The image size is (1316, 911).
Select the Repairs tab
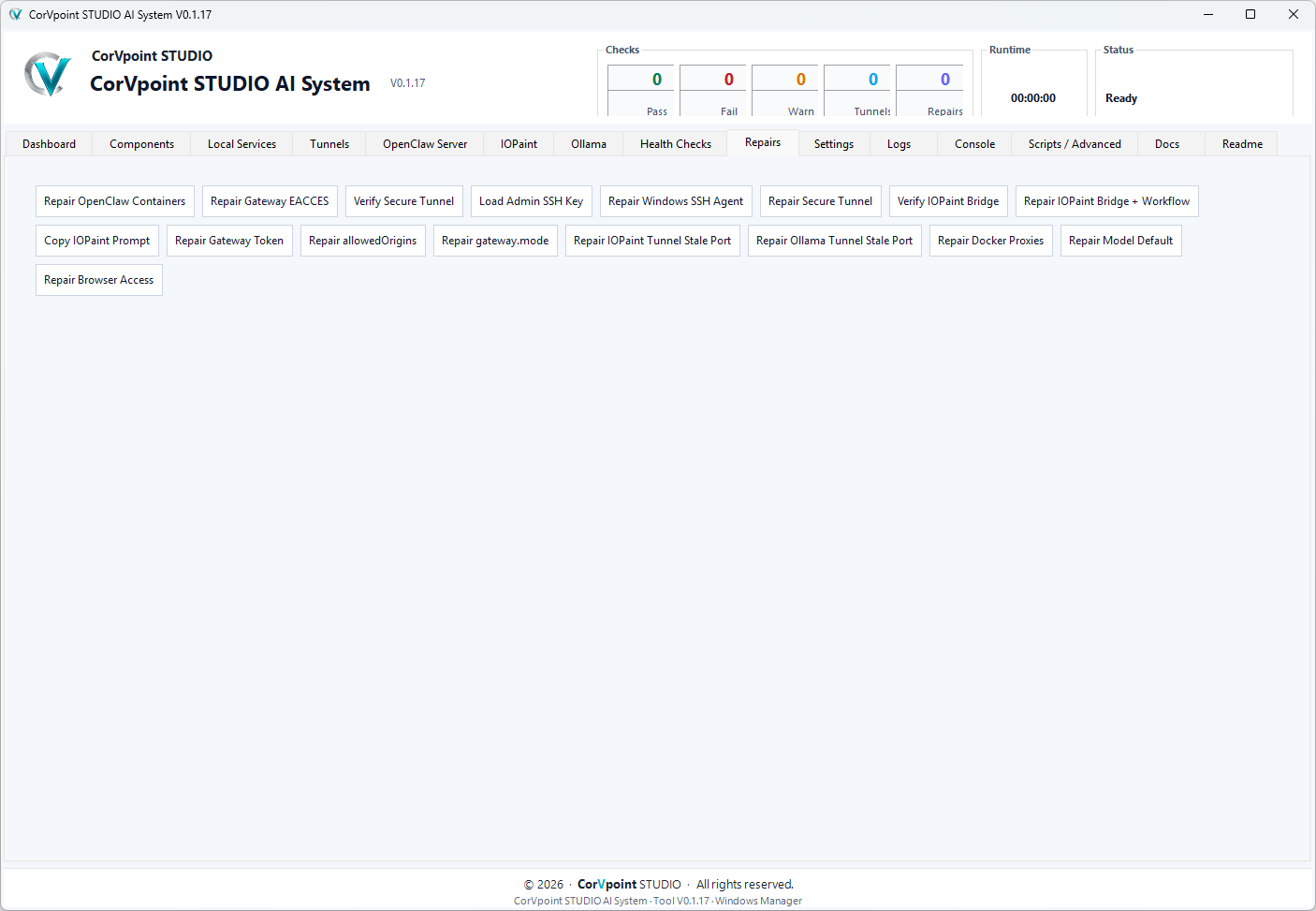click(x=763, y=142)
